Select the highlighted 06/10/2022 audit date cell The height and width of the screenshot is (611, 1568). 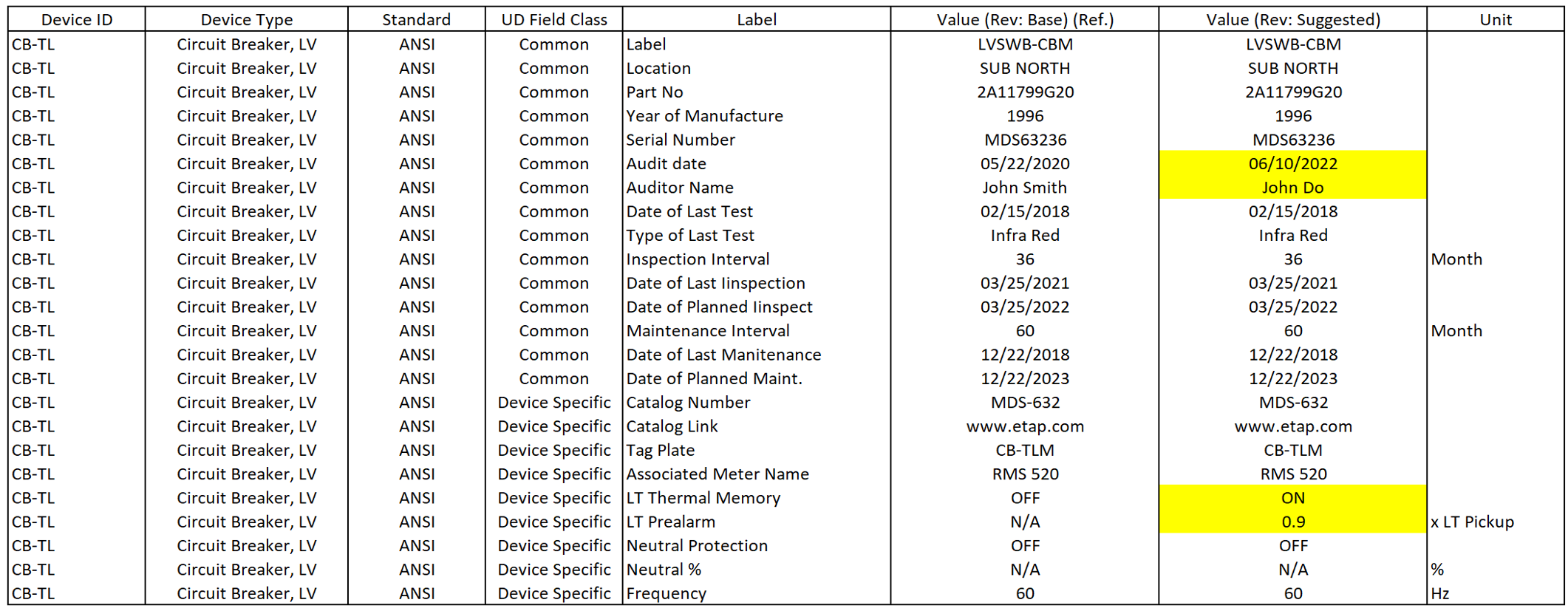1292,163
